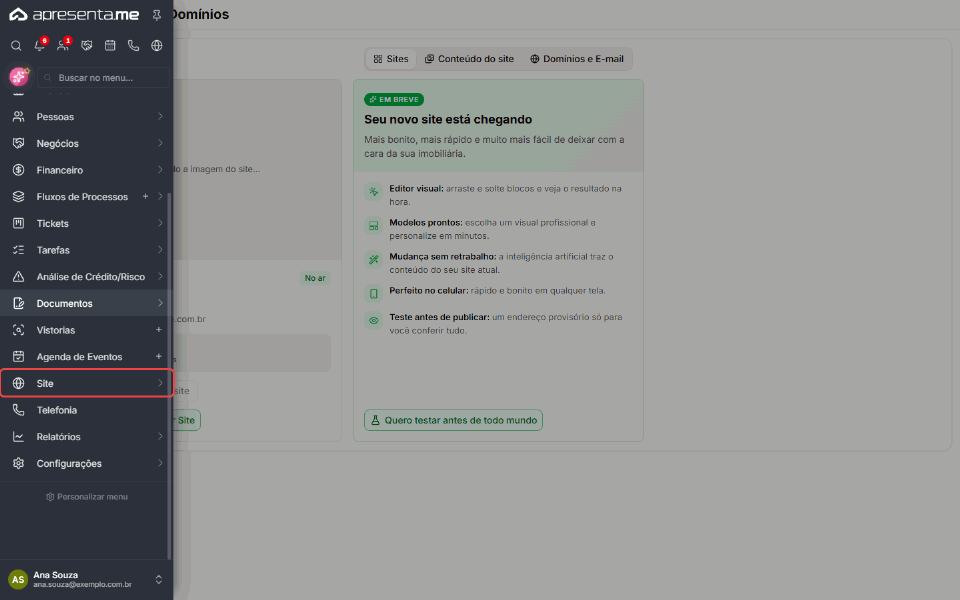Open Tickets menu item

[x=86, y=223]
